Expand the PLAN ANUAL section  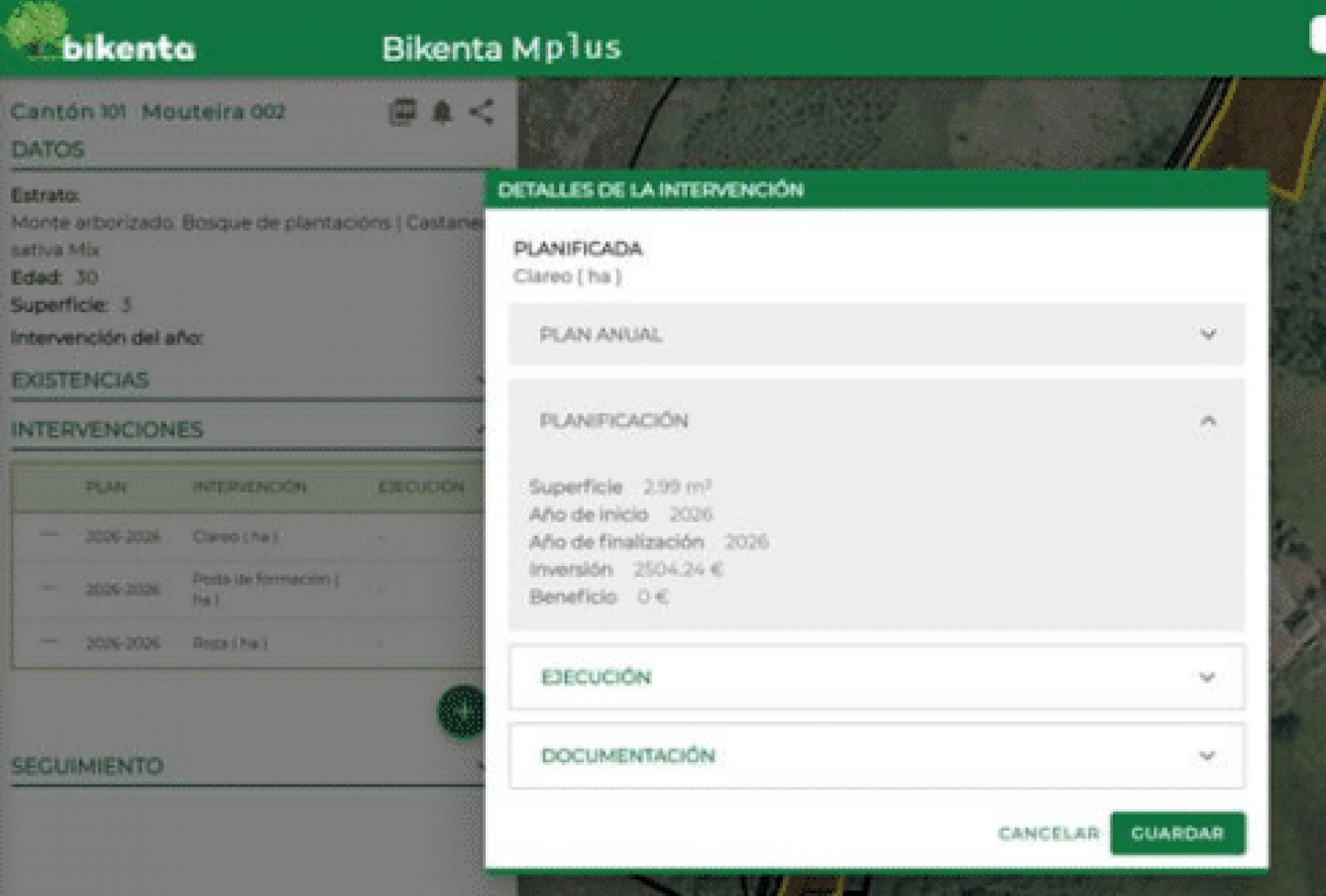pos(1207,335)
